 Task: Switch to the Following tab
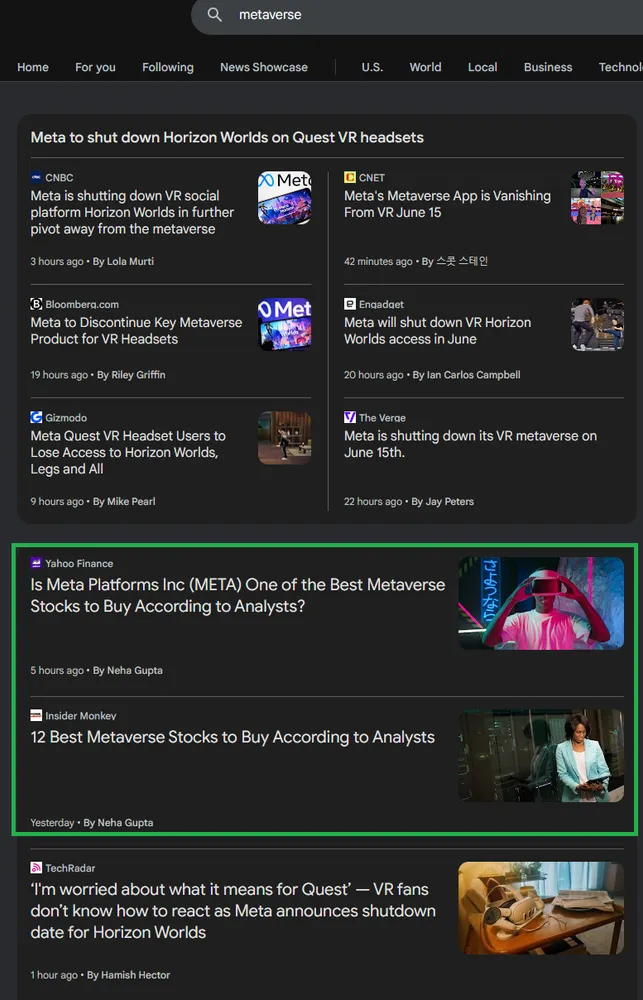click(168, 67)
